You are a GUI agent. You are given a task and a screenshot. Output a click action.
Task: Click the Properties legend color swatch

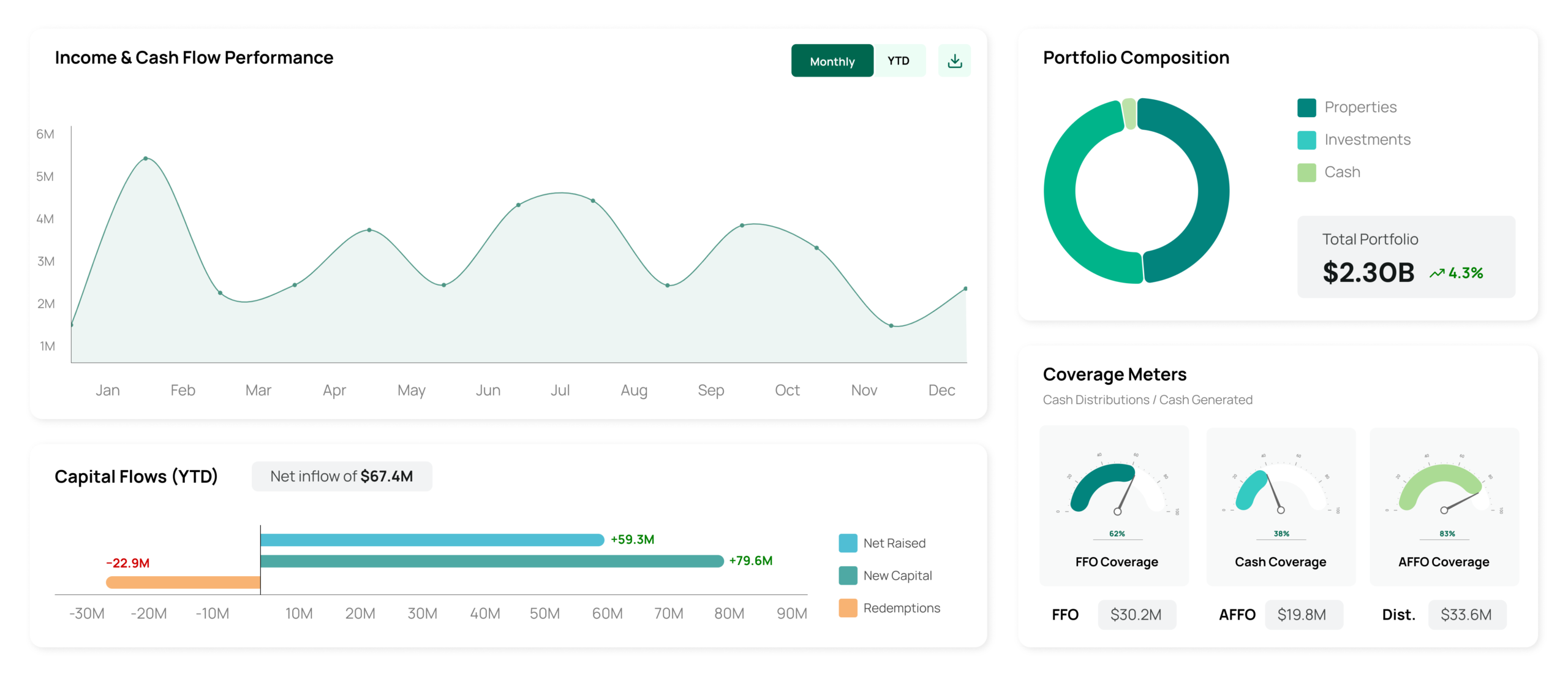coord(1306,107)
